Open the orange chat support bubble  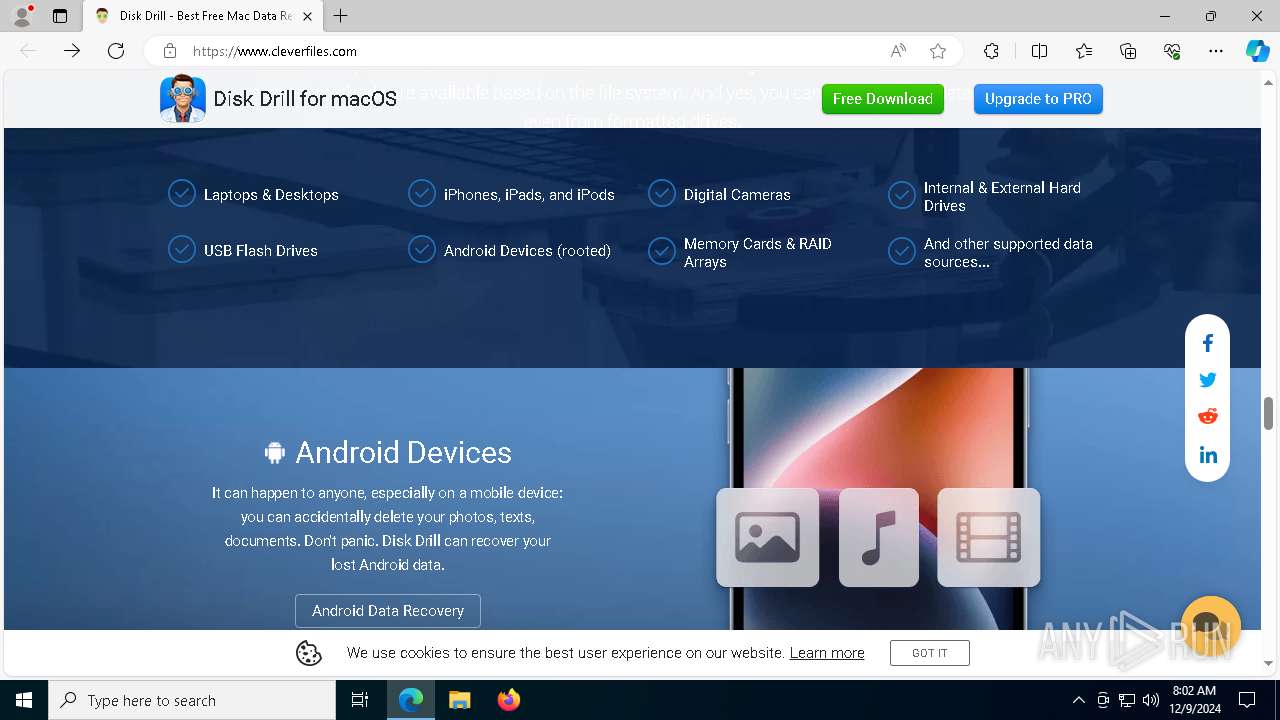[1210, 625]
